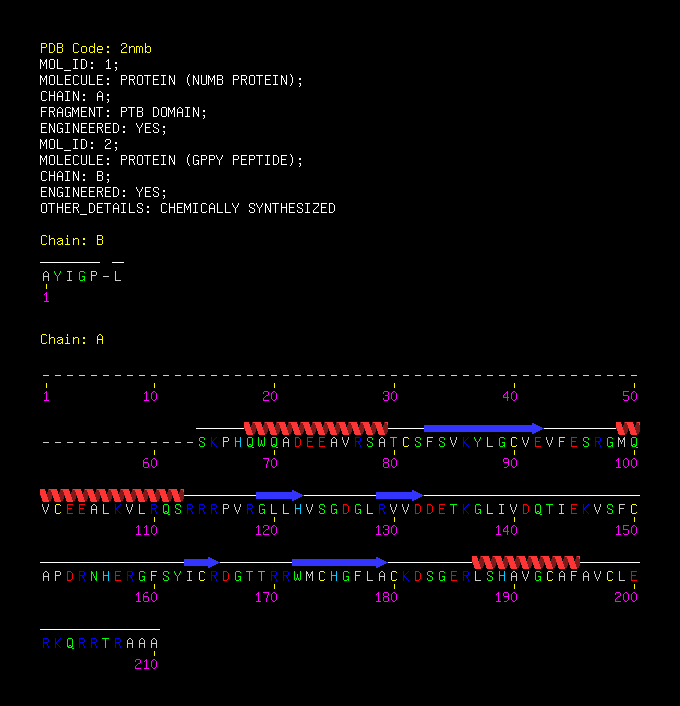Click residue number marker 20
680x706 pixels.
click(x=270, y=396)
